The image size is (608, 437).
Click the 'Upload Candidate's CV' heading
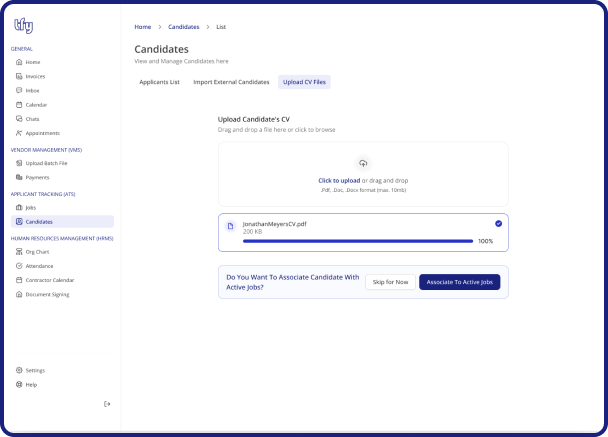coord(254,119)
